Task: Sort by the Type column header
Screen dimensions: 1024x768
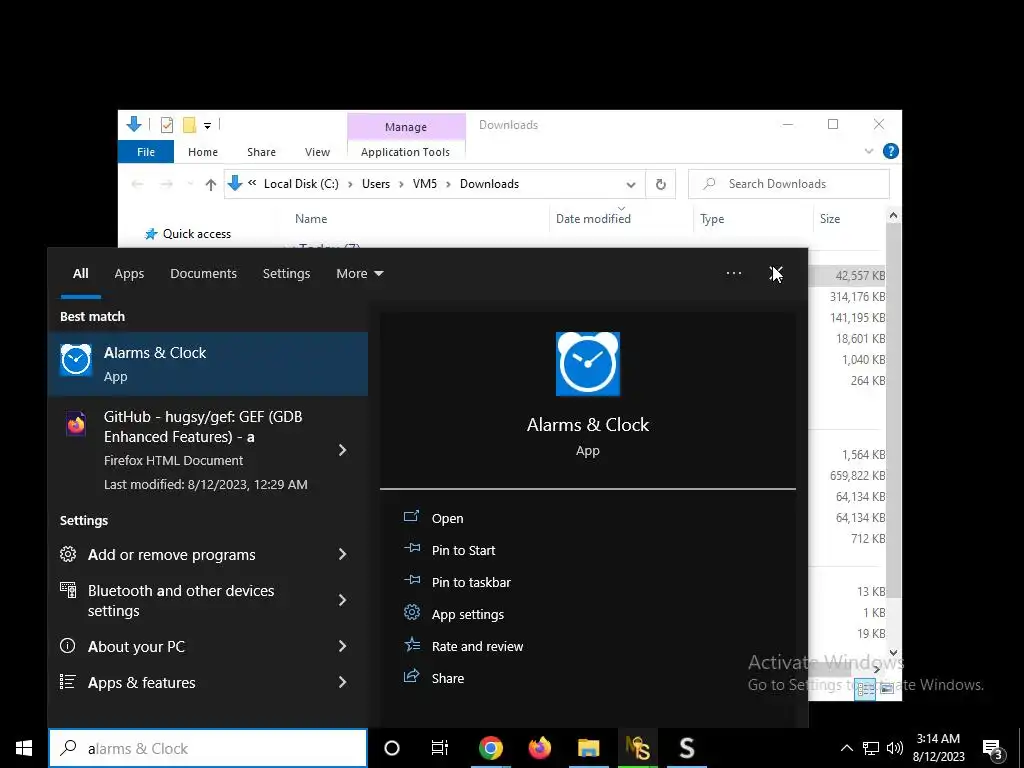Action: coord(712,219)
